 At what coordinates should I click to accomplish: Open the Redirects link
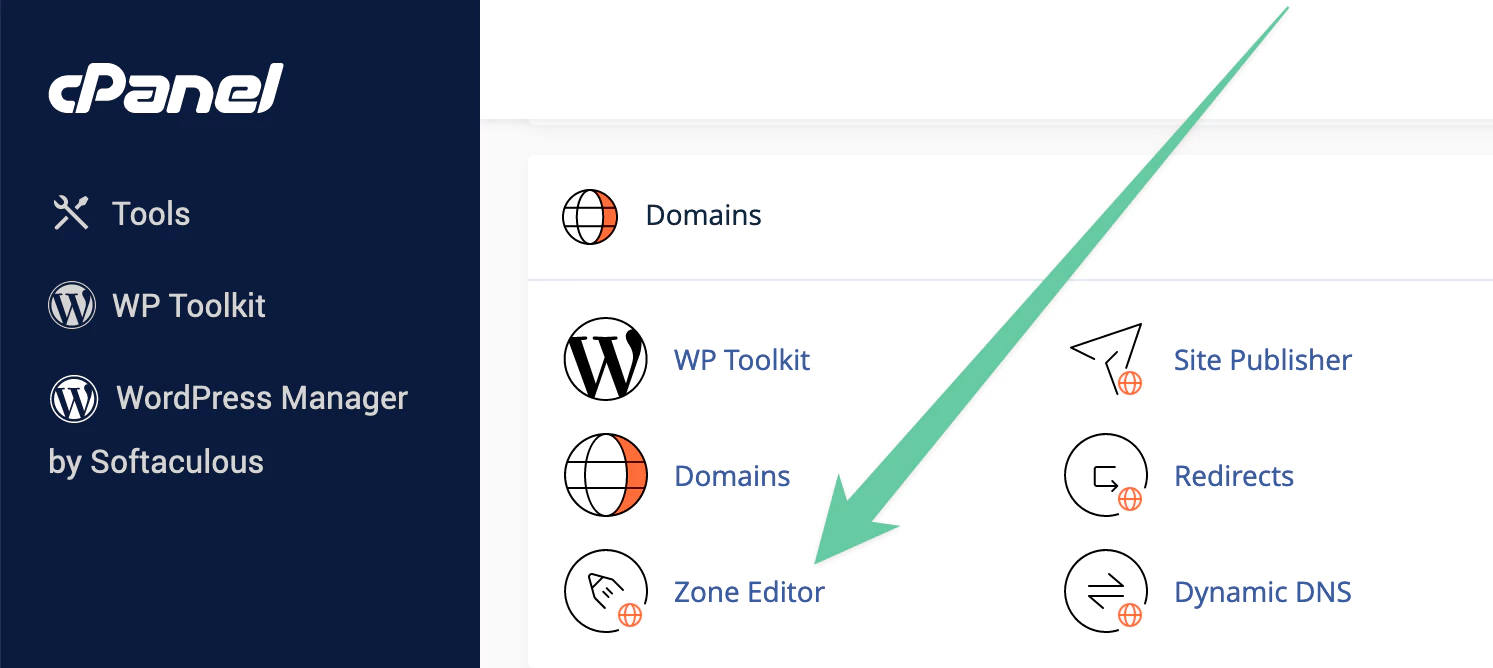tap(1234, 476)
